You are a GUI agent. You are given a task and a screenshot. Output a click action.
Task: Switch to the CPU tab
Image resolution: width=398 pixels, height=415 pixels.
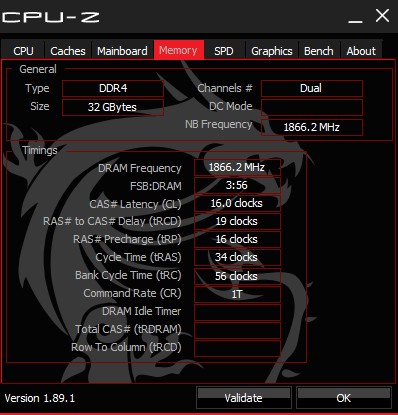[x=23, y=51]
